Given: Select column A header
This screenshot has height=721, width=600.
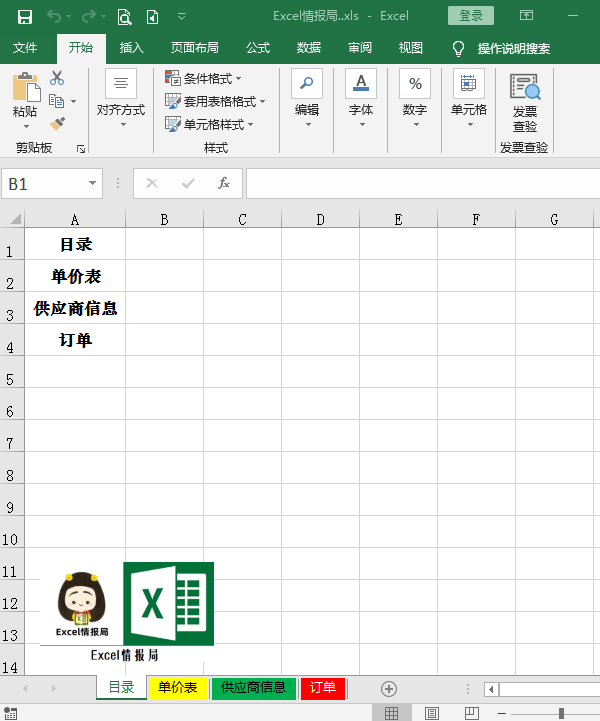Looking at the screenshot, I should pos(75,219).
